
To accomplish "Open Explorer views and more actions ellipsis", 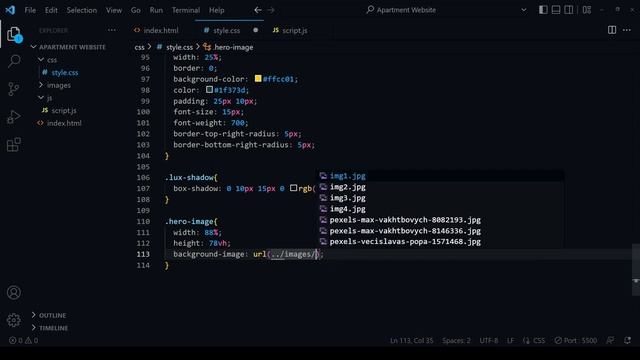I will coord(111,30).
